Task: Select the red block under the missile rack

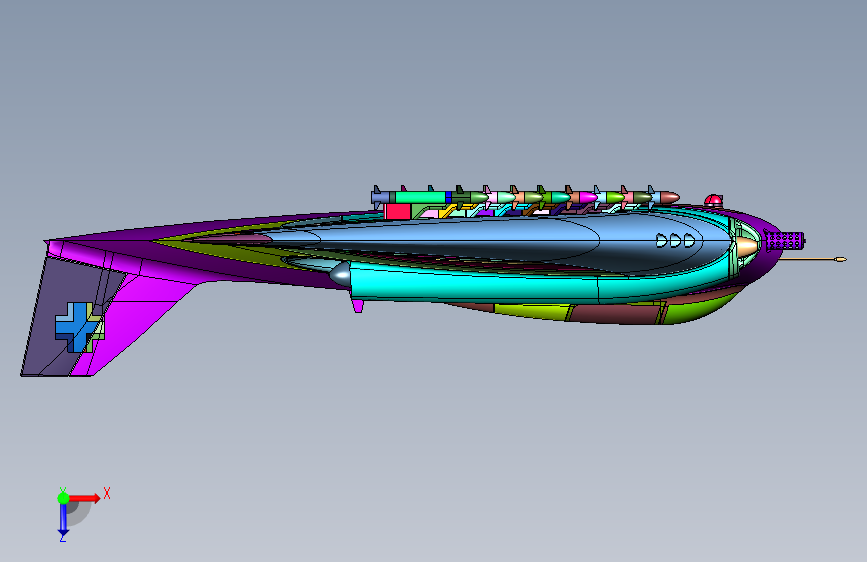Action: 398,211
